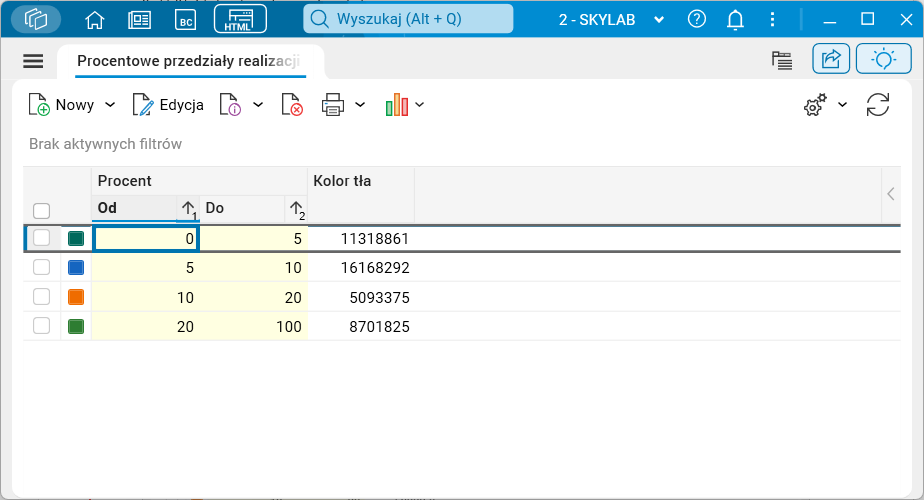This screenshot has width=924, height=500.
Task: Expand the settings dropdown arrow
Action: click(843, 105)
